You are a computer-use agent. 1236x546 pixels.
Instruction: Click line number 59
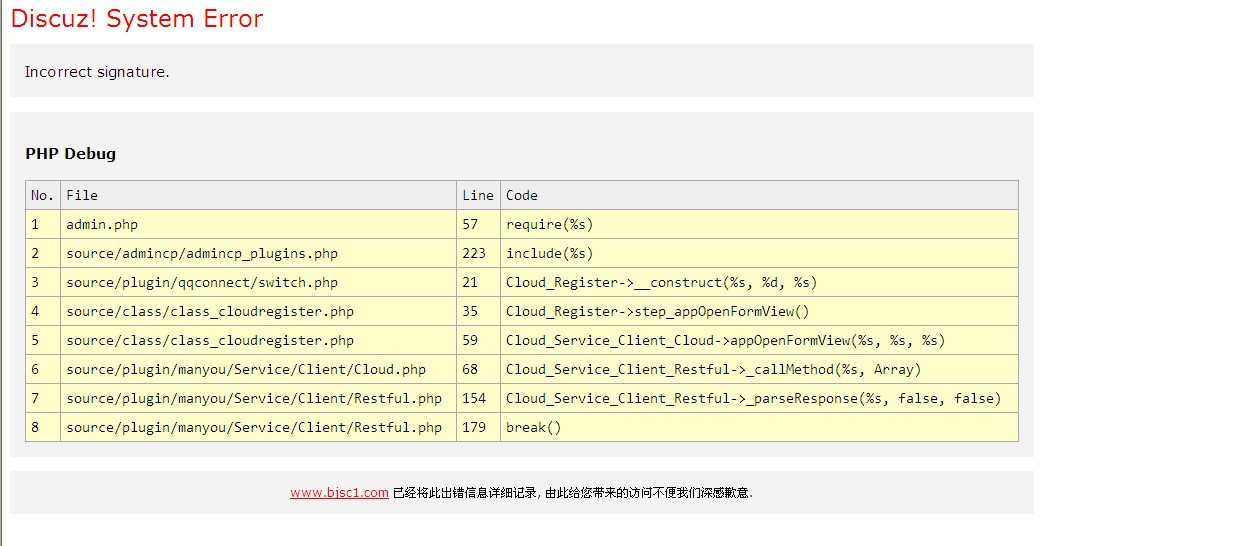tap(478, 340)
